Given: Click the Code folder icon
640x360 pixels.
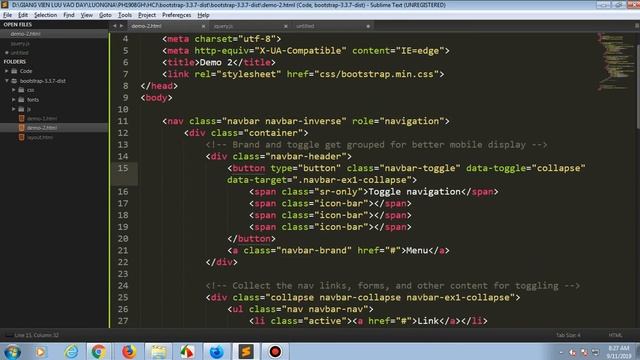Looking at the screenshot, I should click(x=14, y=71).
